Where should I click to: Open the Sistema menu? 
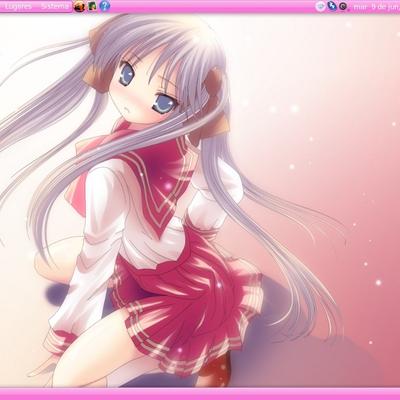click(55, 6)
